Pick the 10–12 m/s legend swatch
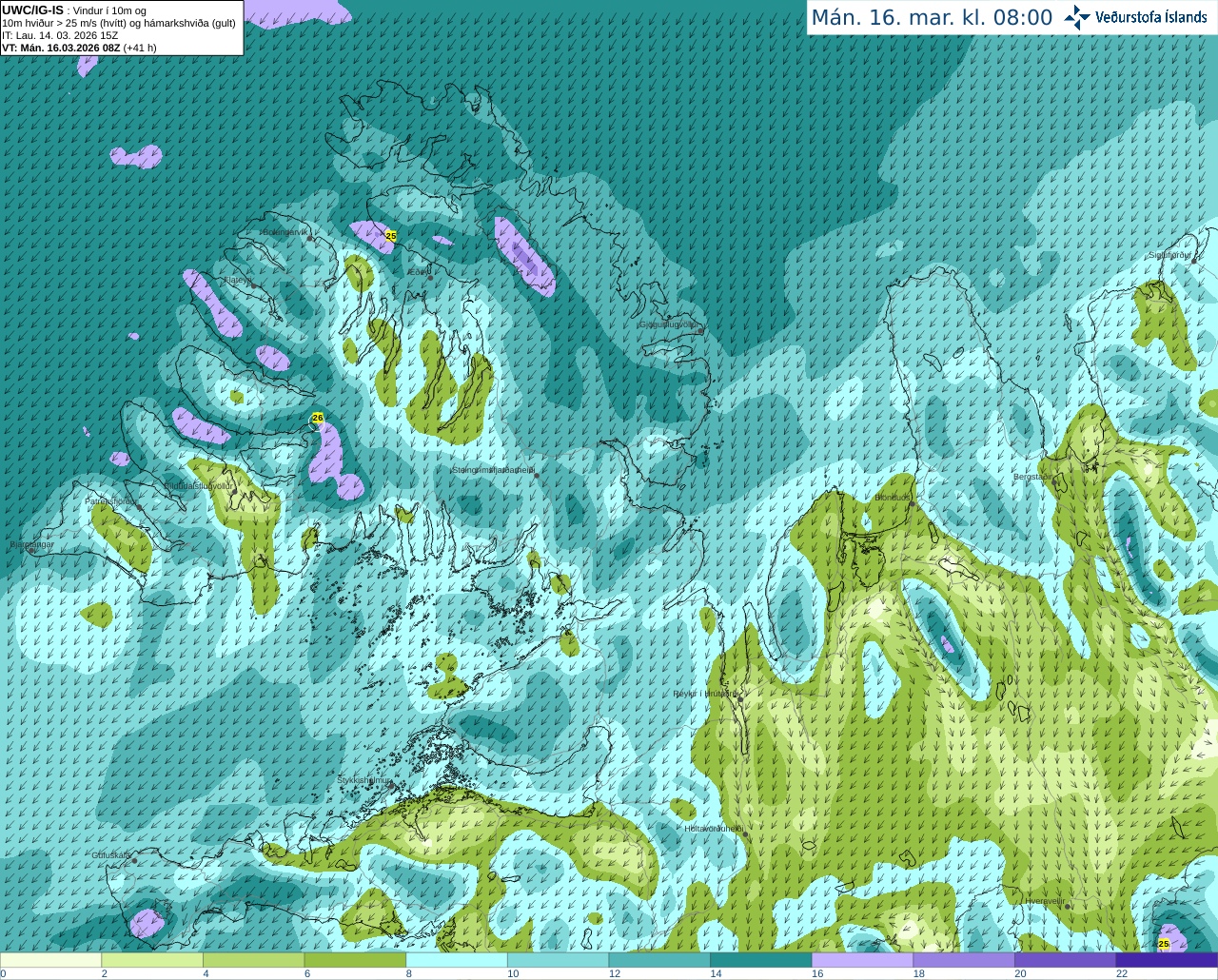The height and width of the screenshot is (980, 1218). 558,960
